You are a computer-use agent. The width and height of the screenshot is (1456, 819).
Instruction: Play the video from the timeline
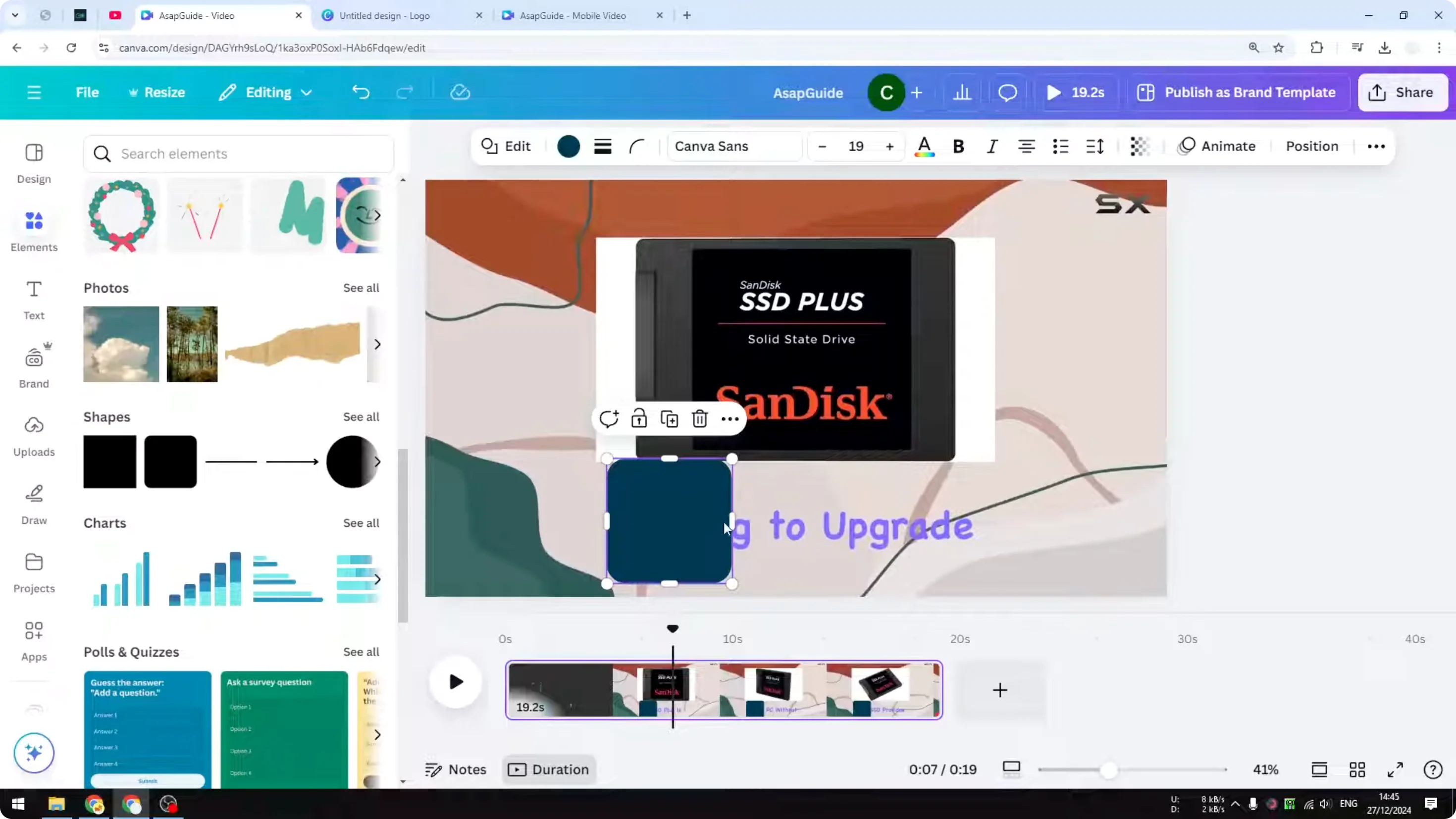click(456, 682)
